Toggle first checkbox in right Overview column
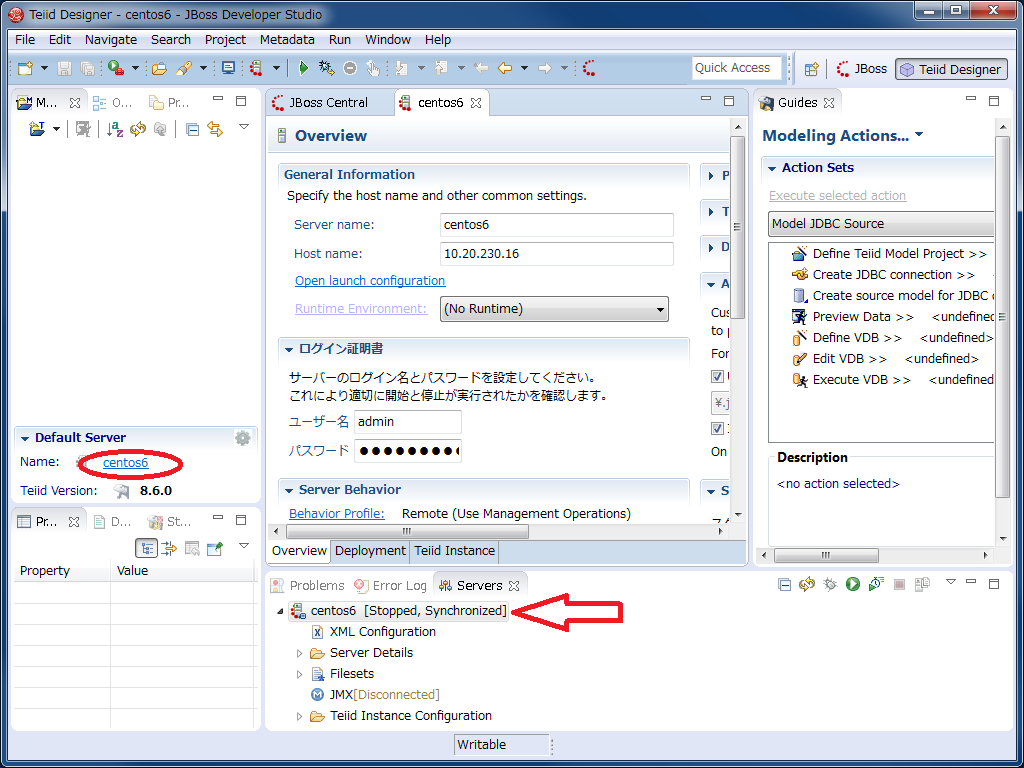Screen dimensions: 1024x768 (x=717, y=376)
